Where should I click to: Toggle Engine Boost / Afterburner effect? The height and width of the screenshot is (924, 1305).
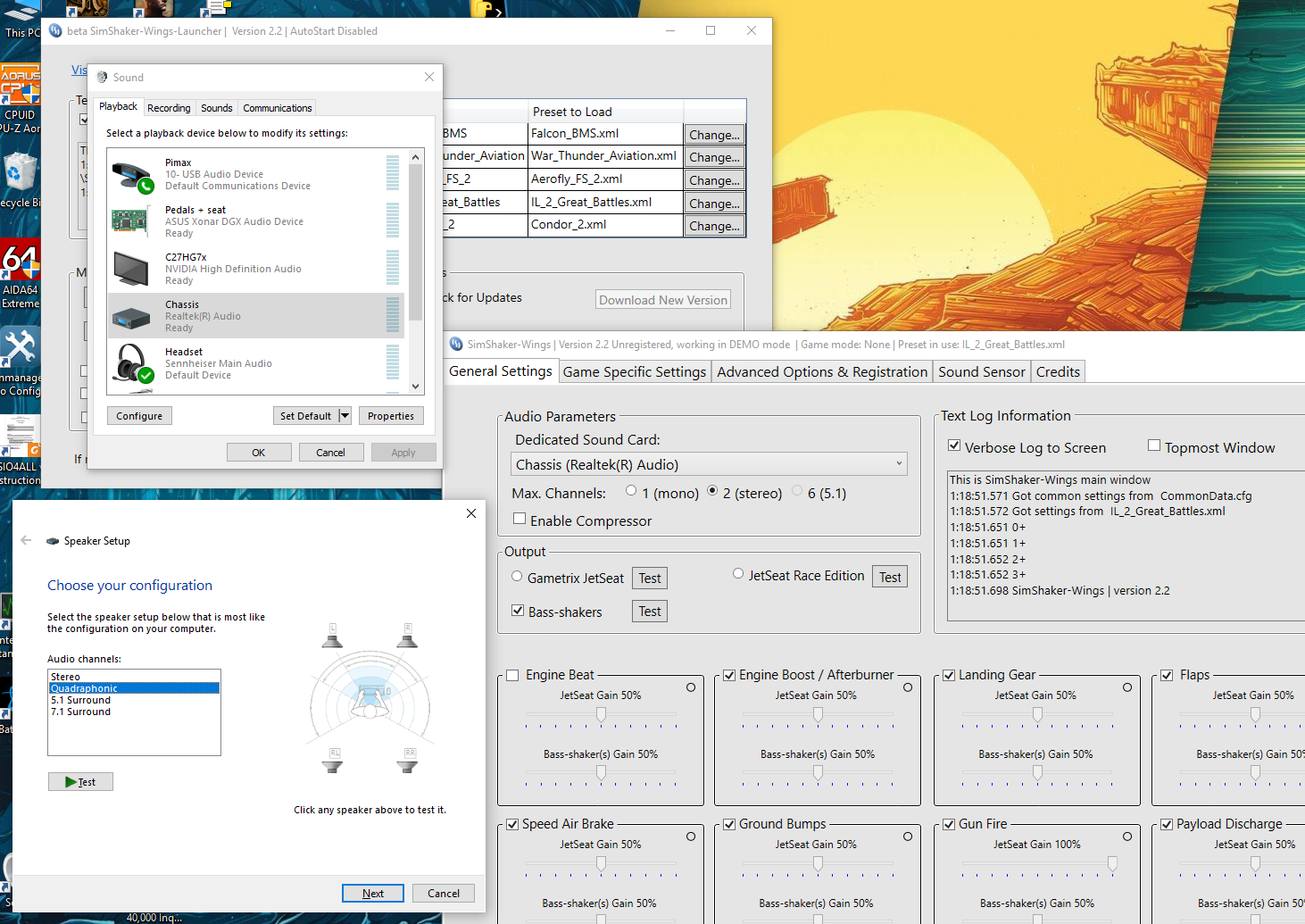coord(729,675)
